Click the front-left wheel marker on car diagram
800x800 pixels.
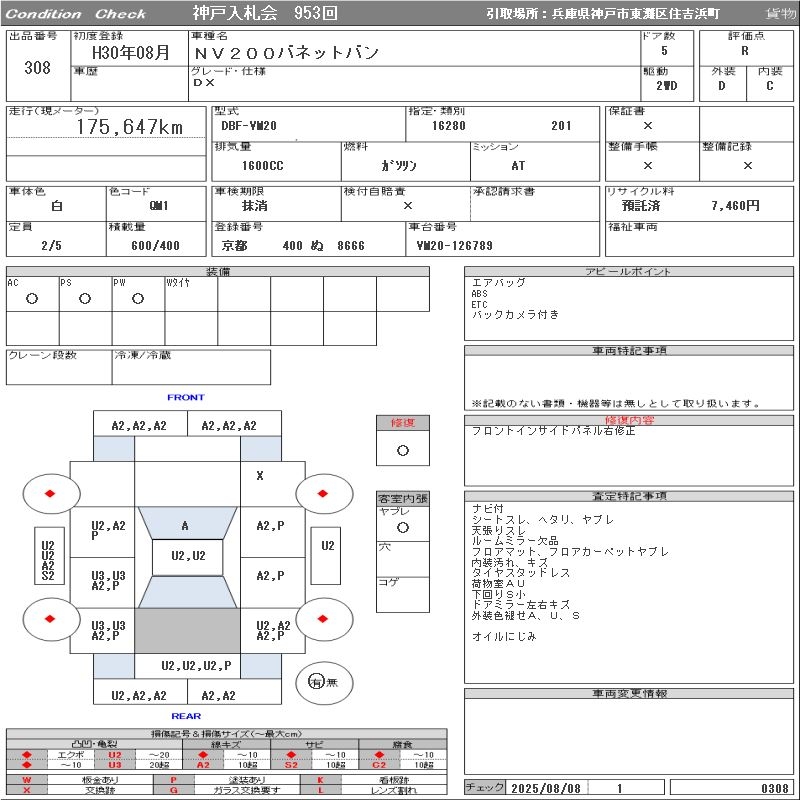pyautogui.click(x=50, y=494)
